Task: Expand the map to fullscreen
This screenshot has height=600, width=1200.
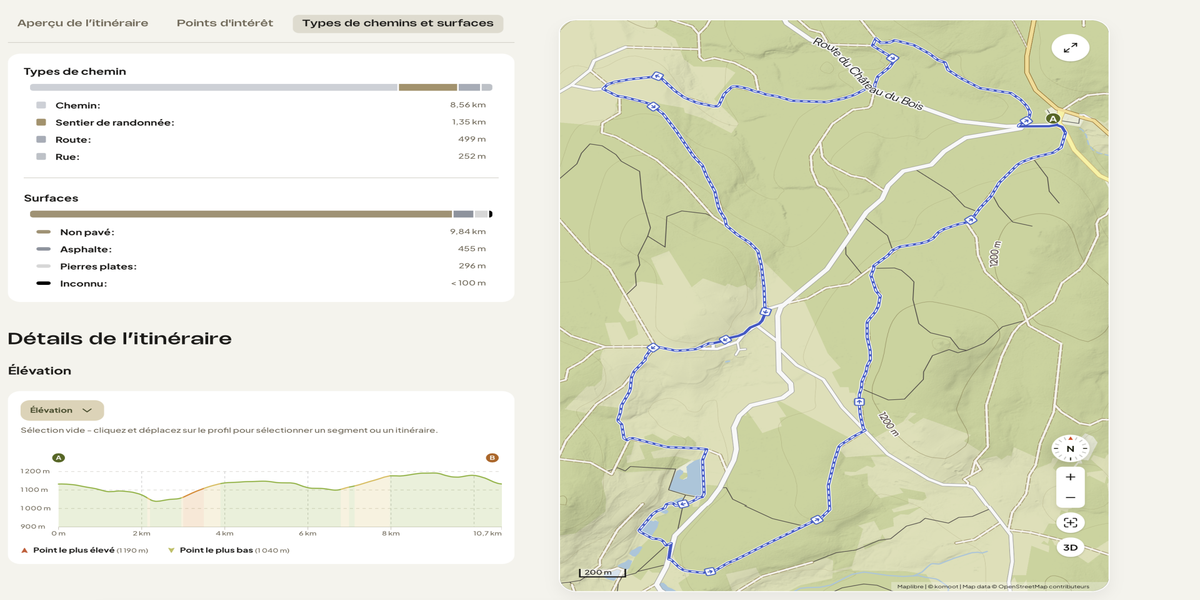Action: click(1070, 48)
